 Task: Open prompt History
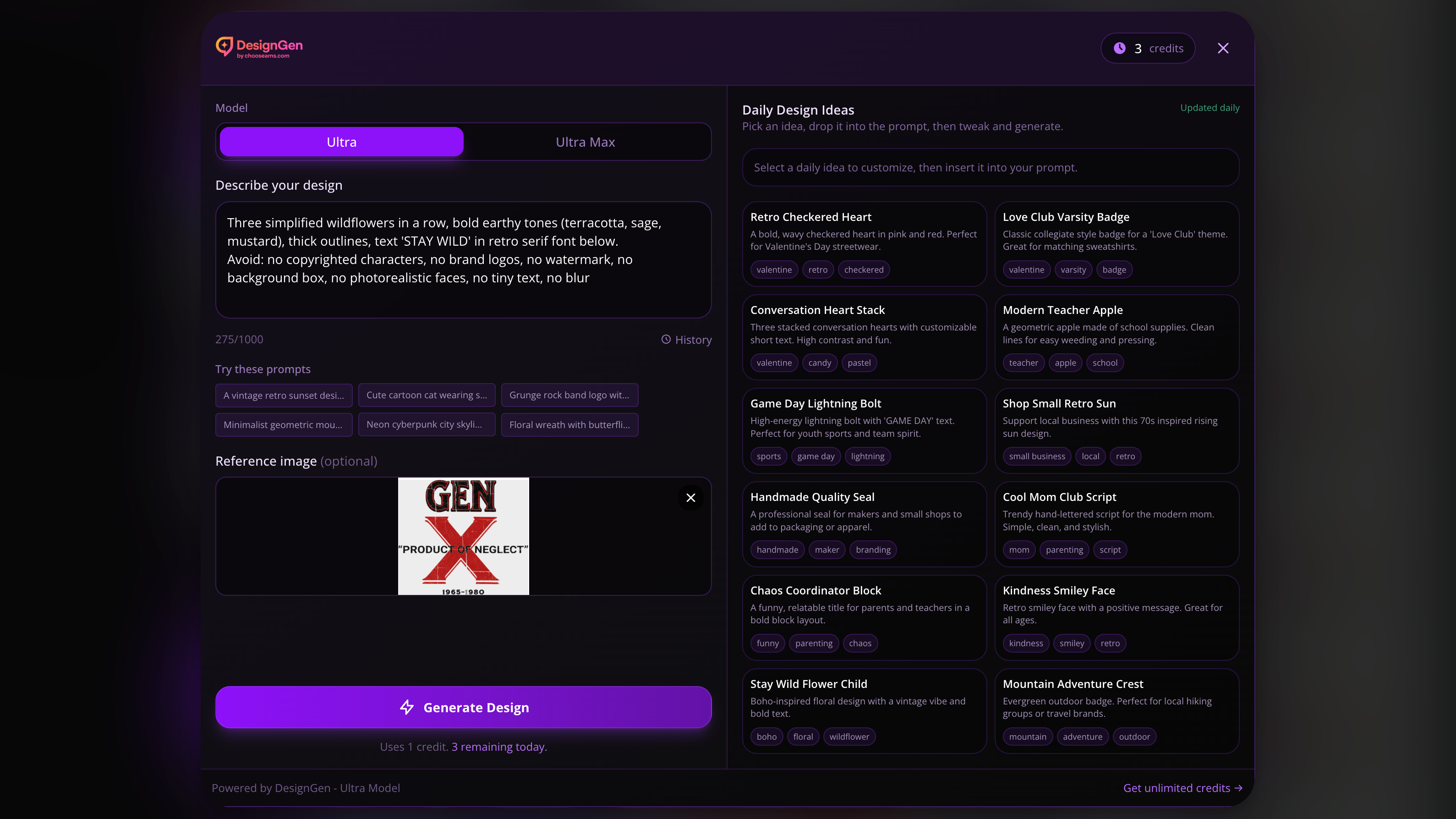click(686, 339)
